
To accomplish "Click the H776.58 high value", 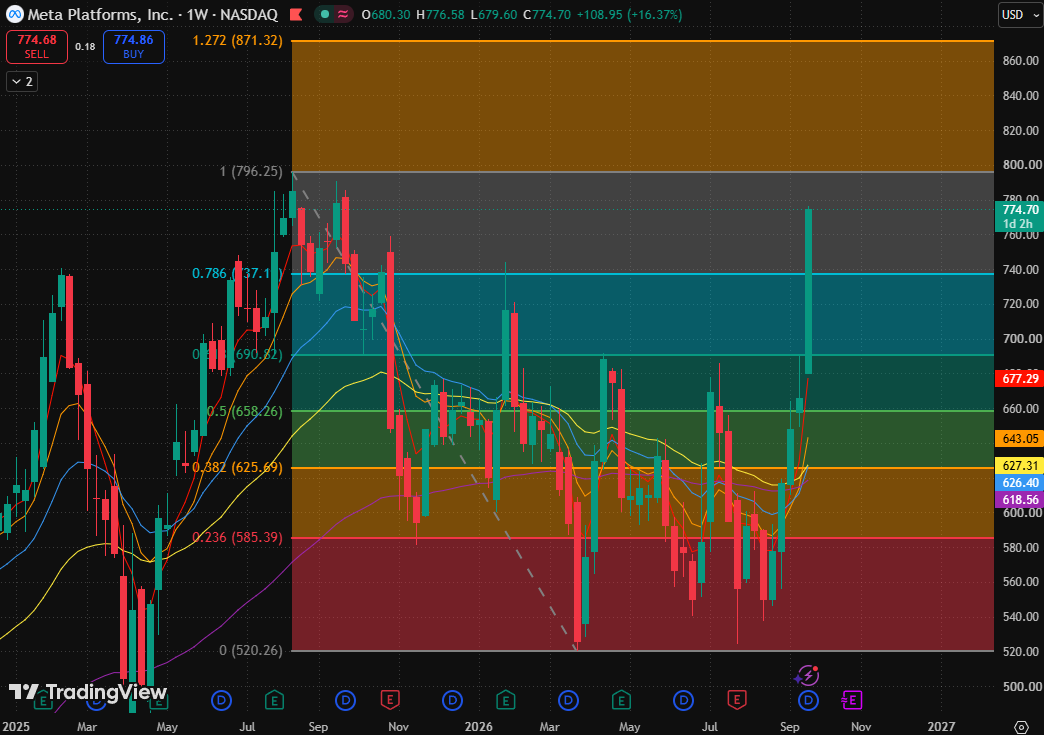I will (x=440, y=15).
